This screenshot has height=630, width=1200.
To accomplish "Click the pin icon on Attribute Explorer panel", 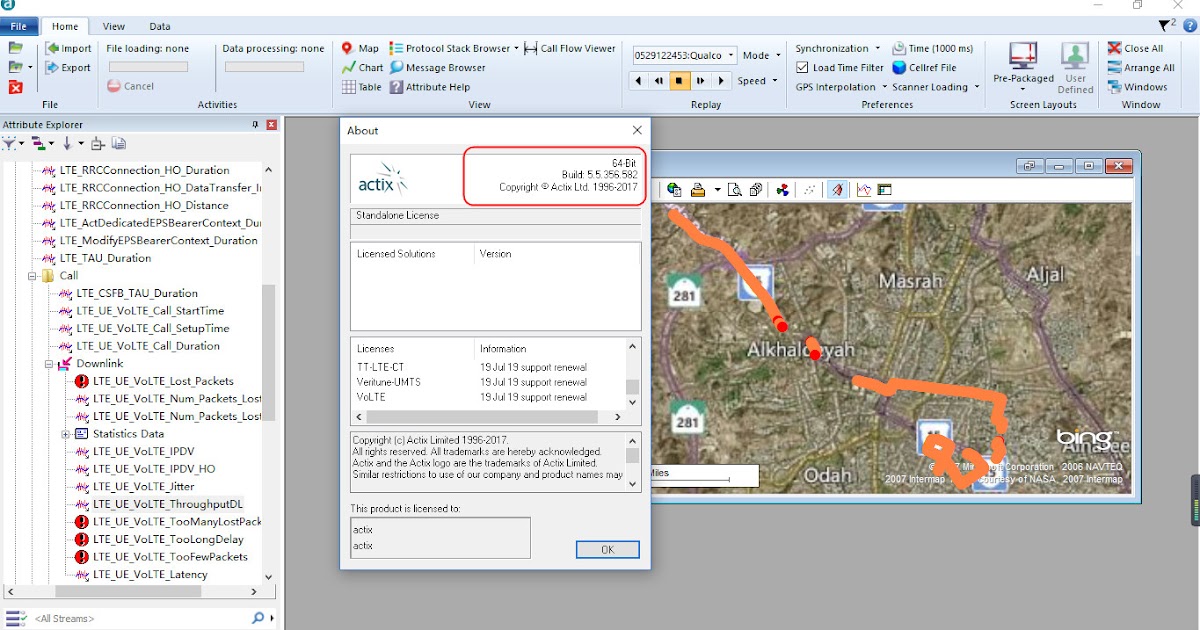I will [256, 125].
